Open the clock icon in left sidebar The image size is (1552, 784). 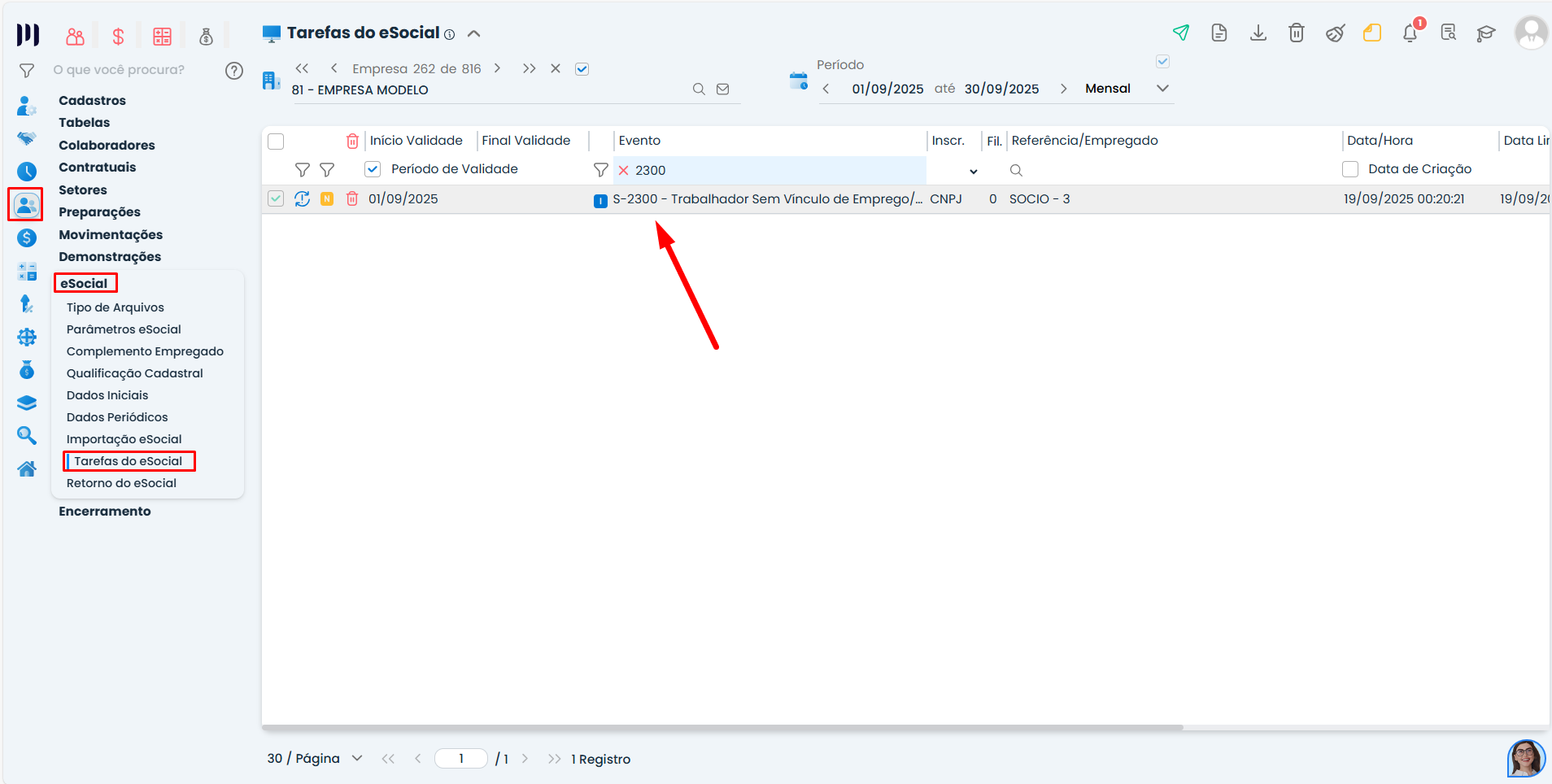(x=27, y=172)
